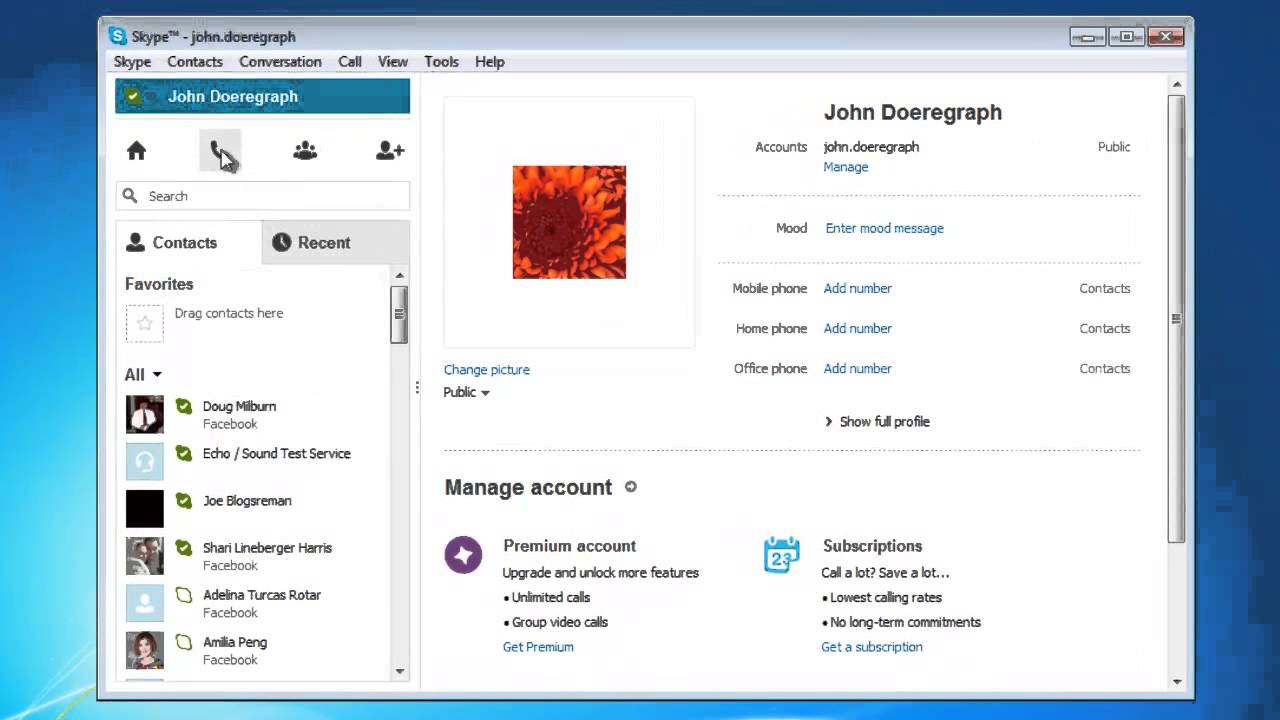Viewport: 1280px width, 720px height.
Task: Add number for Home phone
Action: coord(858,328)
